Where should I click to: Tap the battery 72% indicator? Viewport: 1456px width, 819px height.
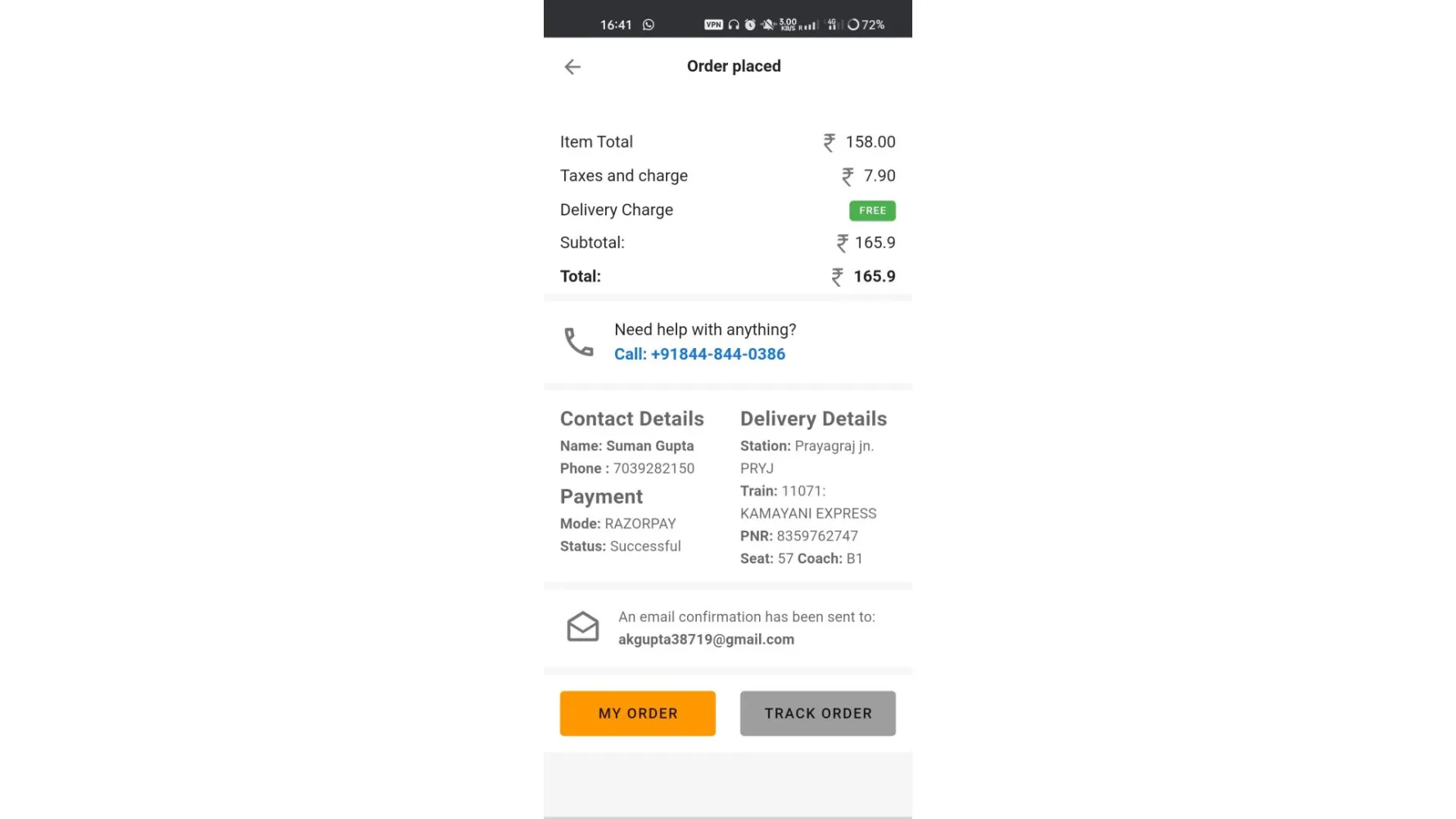[866, 25]
